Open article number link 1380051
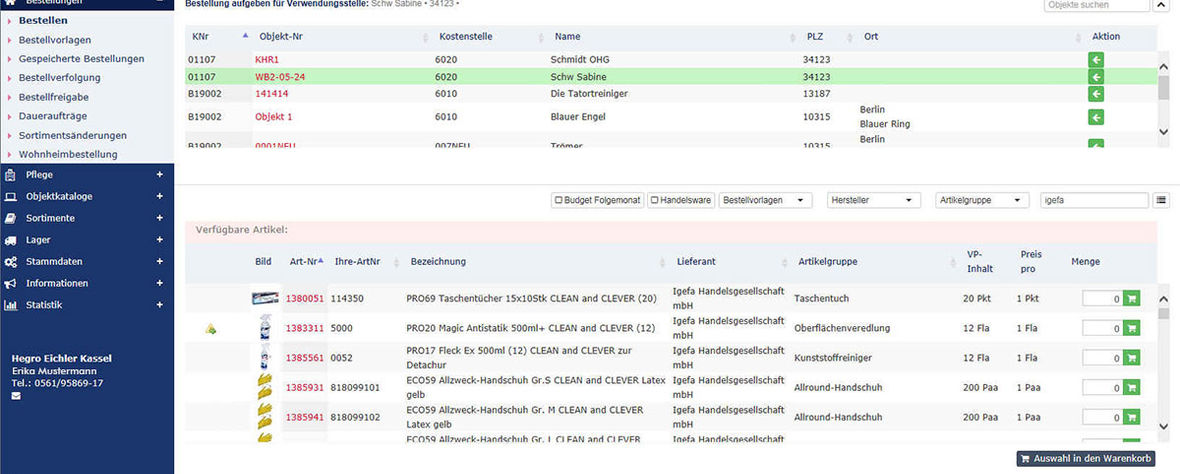The image size is (1180, 474). [x=305, y=299]
